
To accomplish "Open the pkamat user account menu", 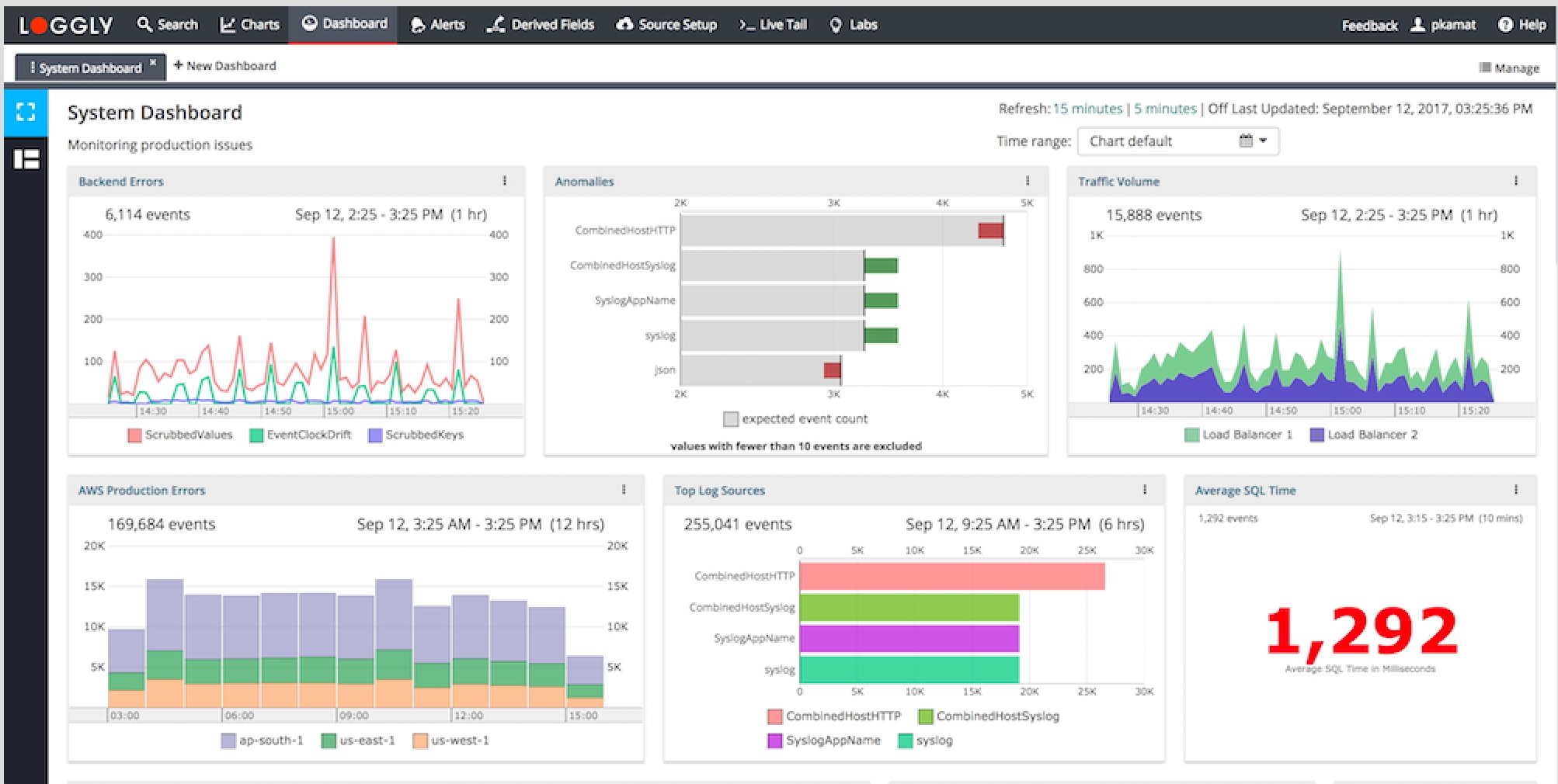I will point(1444,25).
